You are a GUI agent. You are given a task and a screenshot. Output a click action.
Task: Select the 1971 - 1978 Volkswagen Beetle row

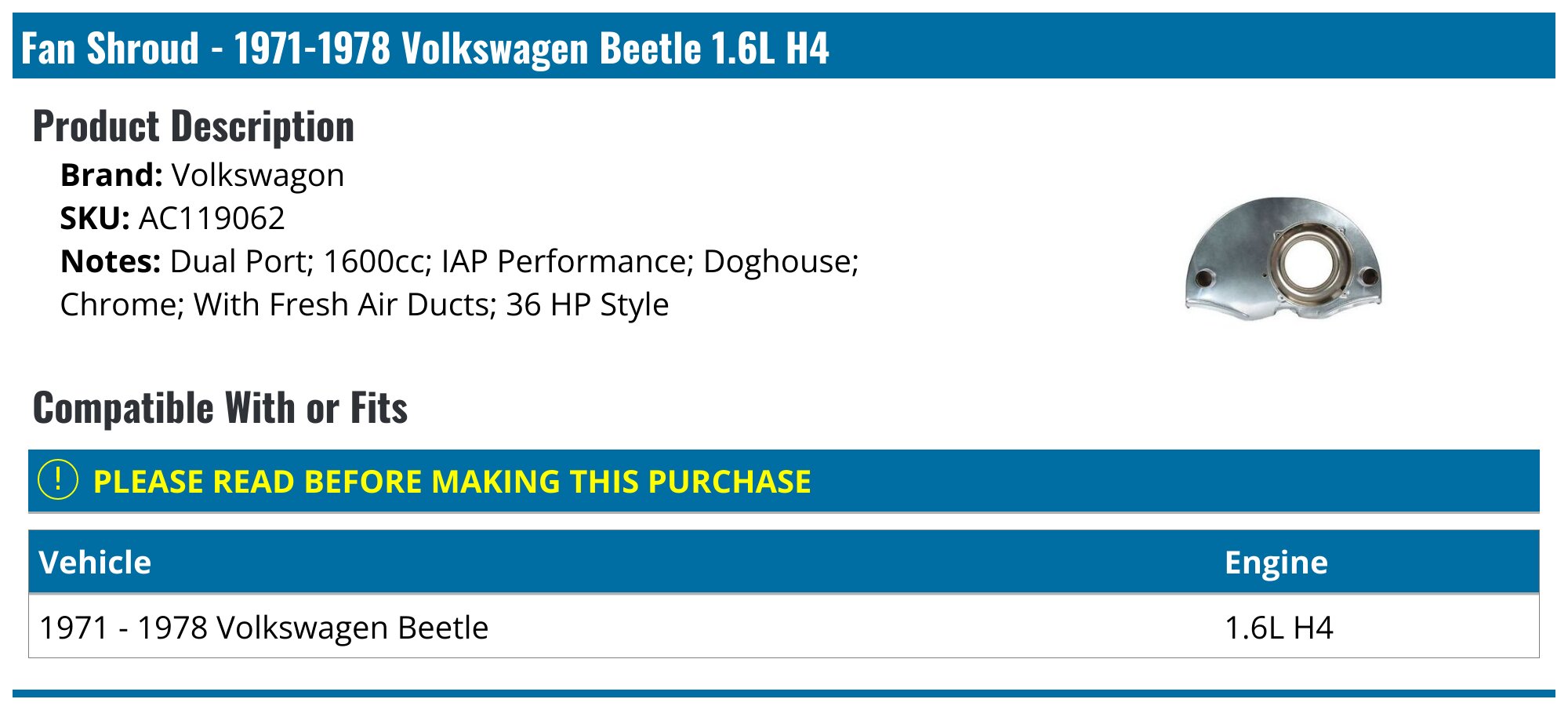click(263, 628)
